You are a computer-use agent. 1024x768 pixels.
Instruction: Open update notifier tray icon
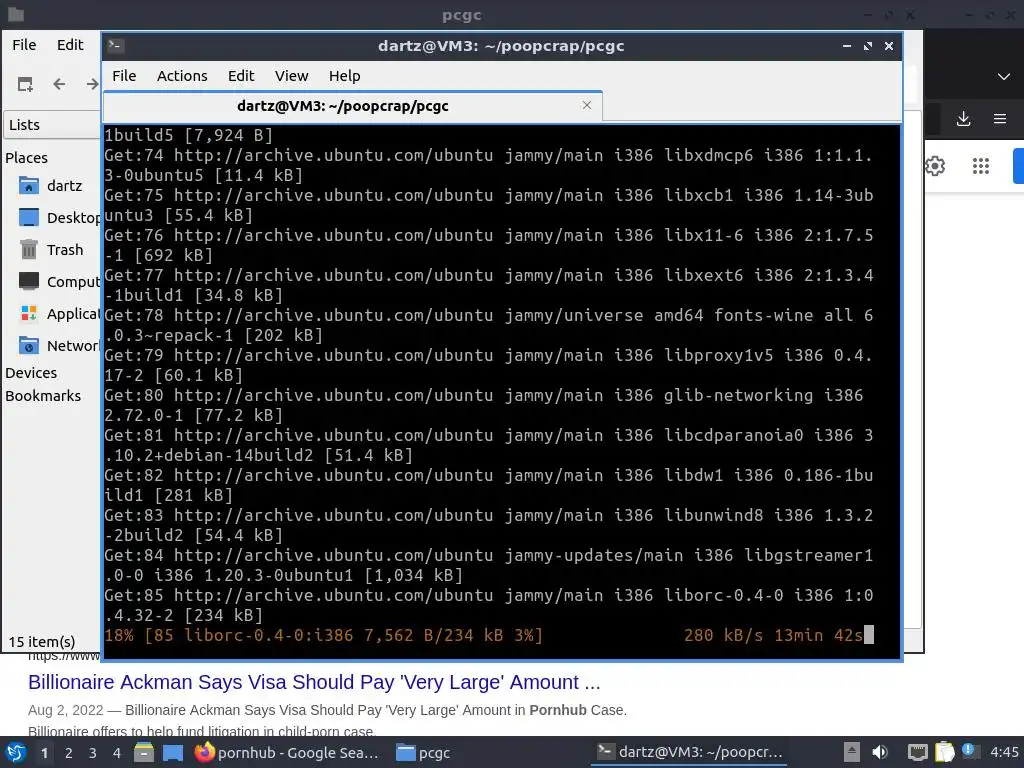point(970,751)
